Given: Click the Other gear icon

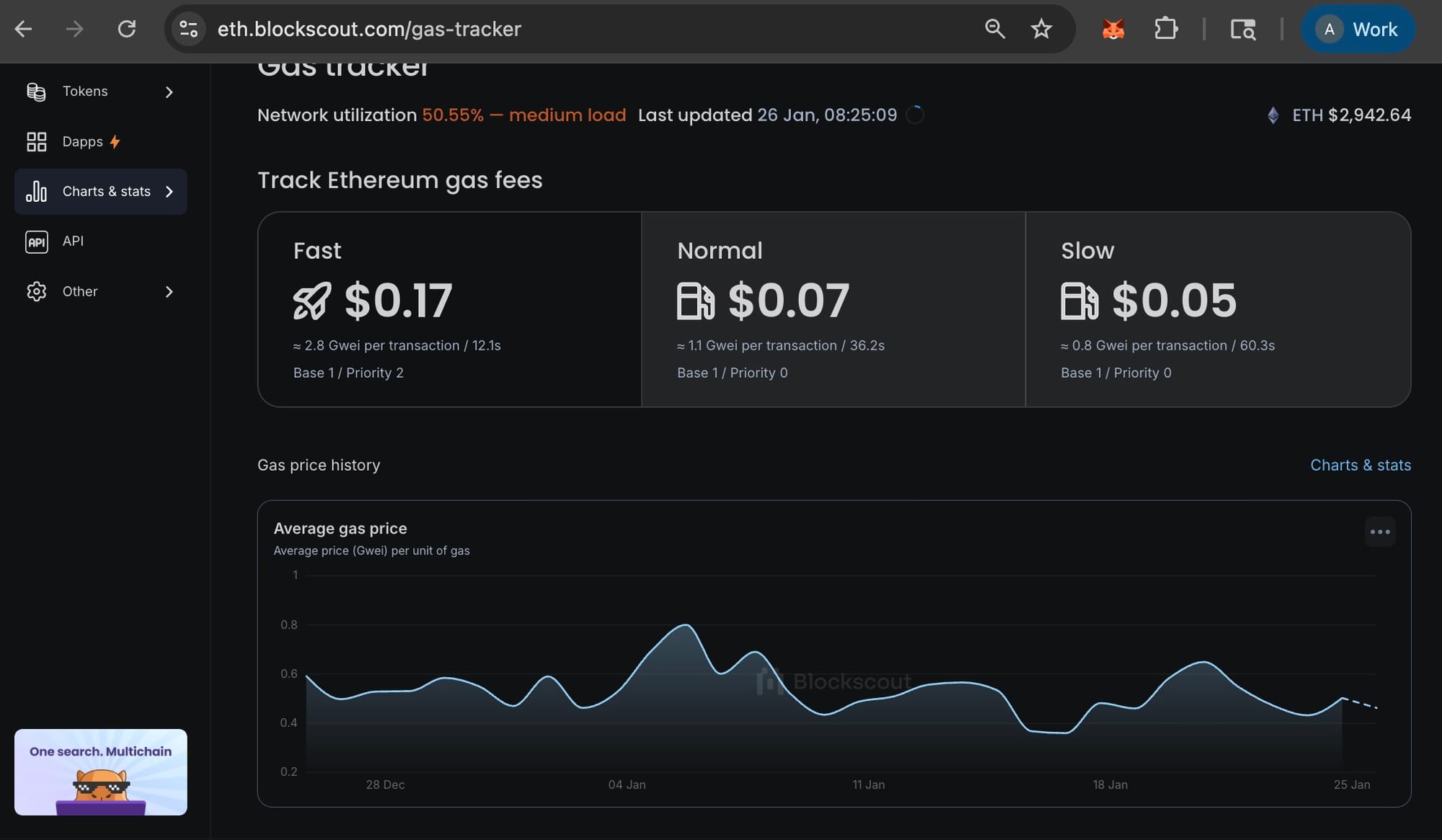Looking at the screenshot, I should (36, 291).
